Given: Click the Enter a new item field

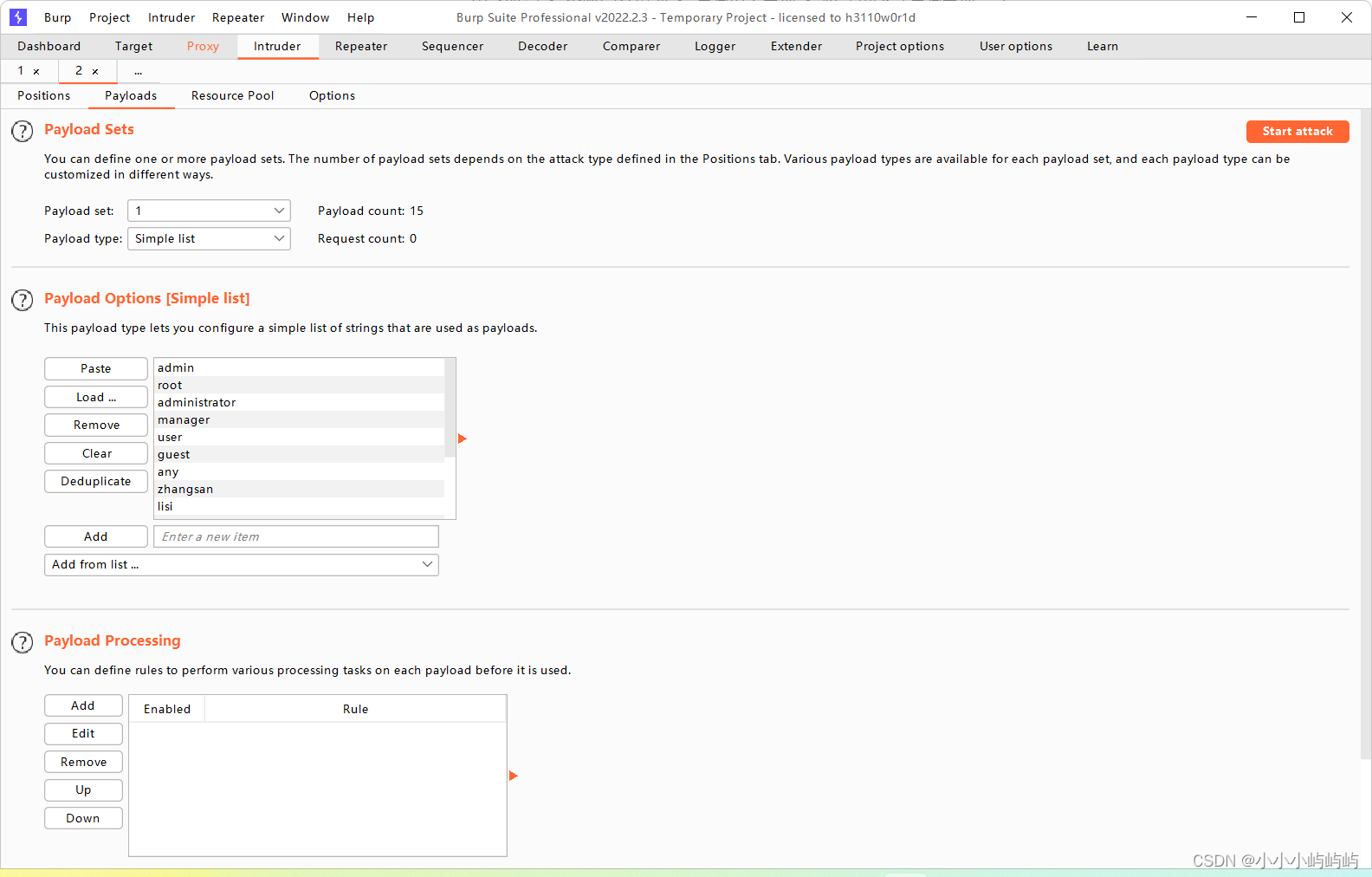Looking at the screenshot, I should 296,537.
